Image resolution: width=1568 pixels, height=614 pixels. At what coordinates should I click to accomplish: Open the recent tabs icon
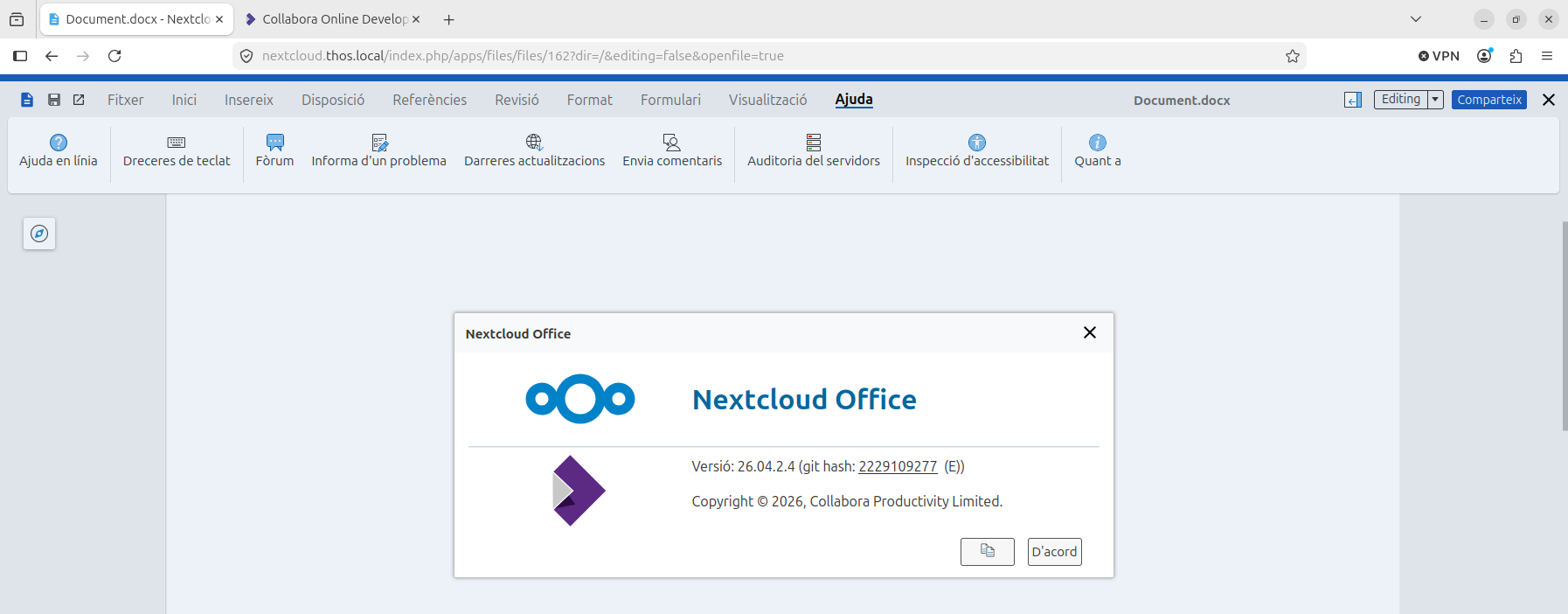[x=17, y=19]
